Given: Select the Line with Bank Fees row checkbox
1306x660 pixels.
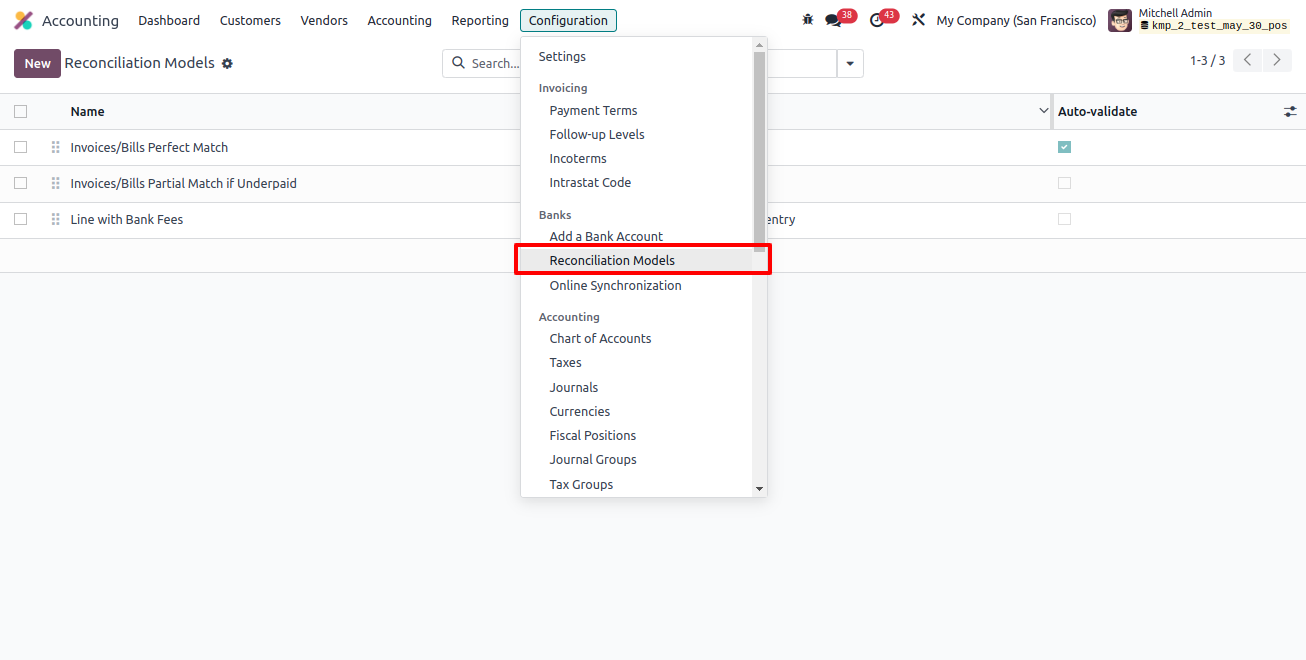Looking at the screenshot, I should click(x=20, y=219).
